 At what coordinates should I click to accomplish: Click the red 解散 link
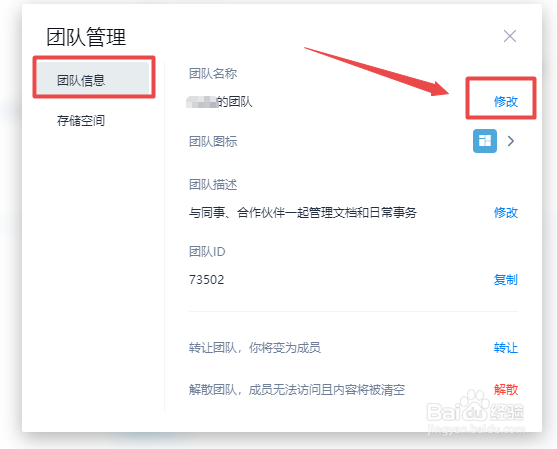point(506,390)
